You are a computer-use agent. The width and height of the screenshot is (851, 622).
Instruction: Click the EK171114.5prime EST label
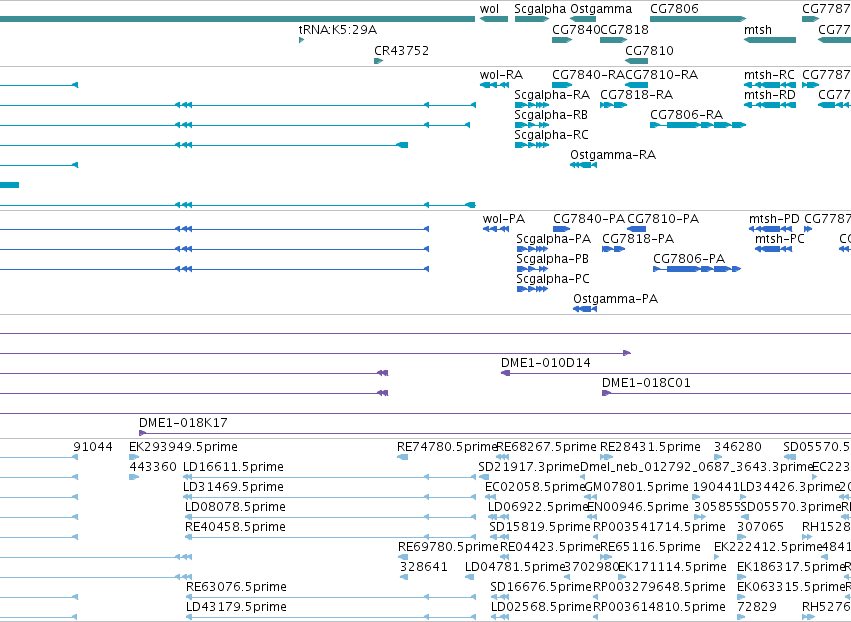672,567
